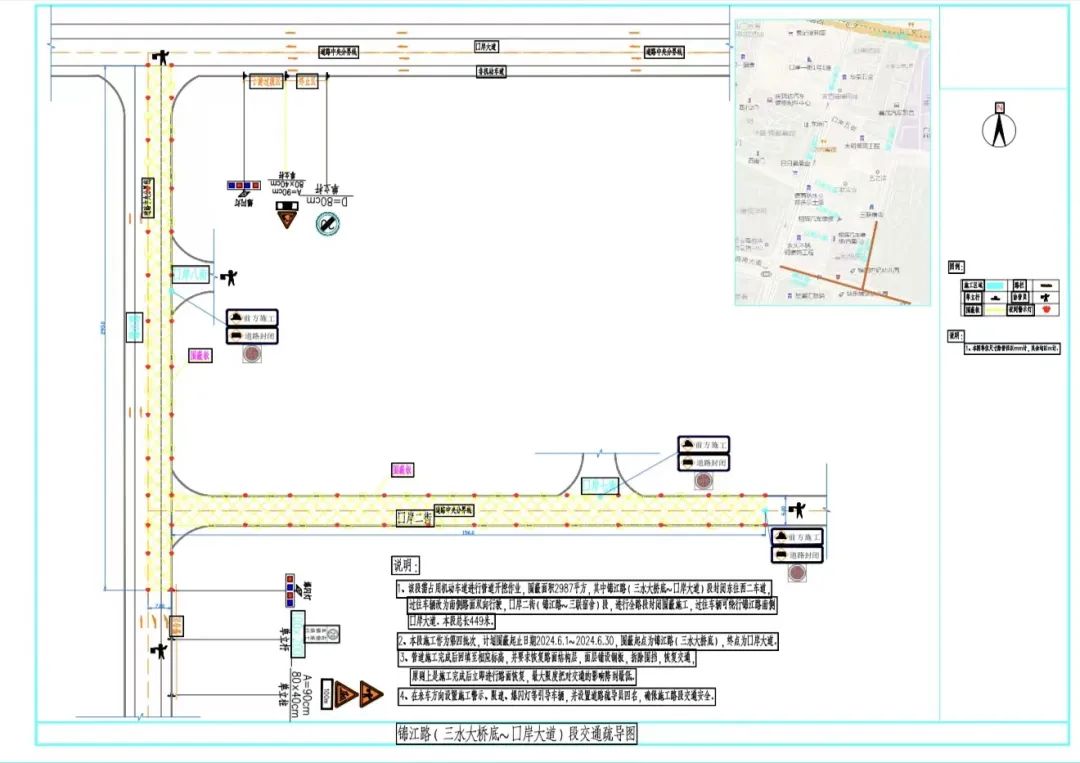1080x763 pixels.
Task: Click the north arrow compass symbol
Action: pos(999,125)
